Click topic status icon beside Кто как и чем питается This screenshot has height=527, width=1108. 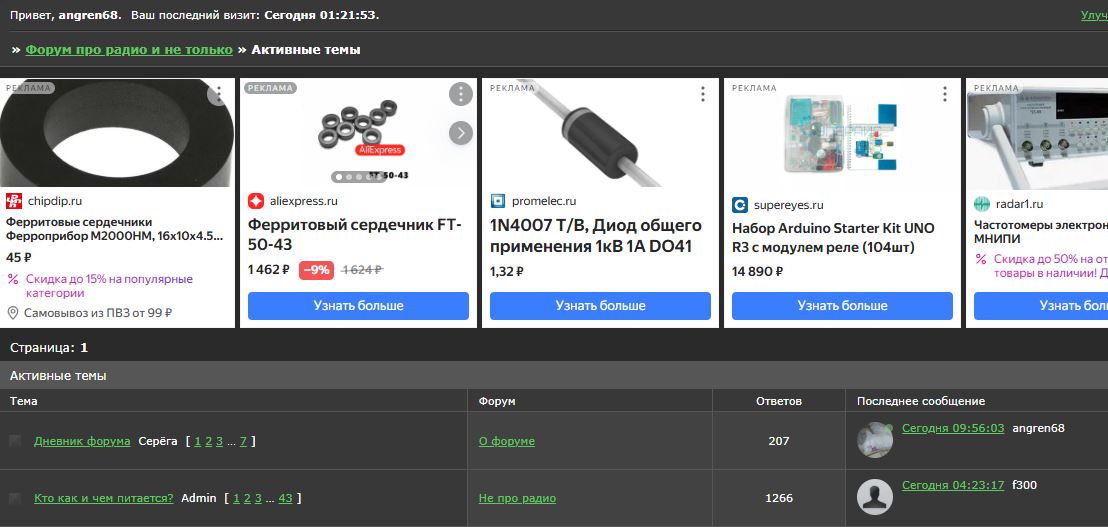coord(15,498)
